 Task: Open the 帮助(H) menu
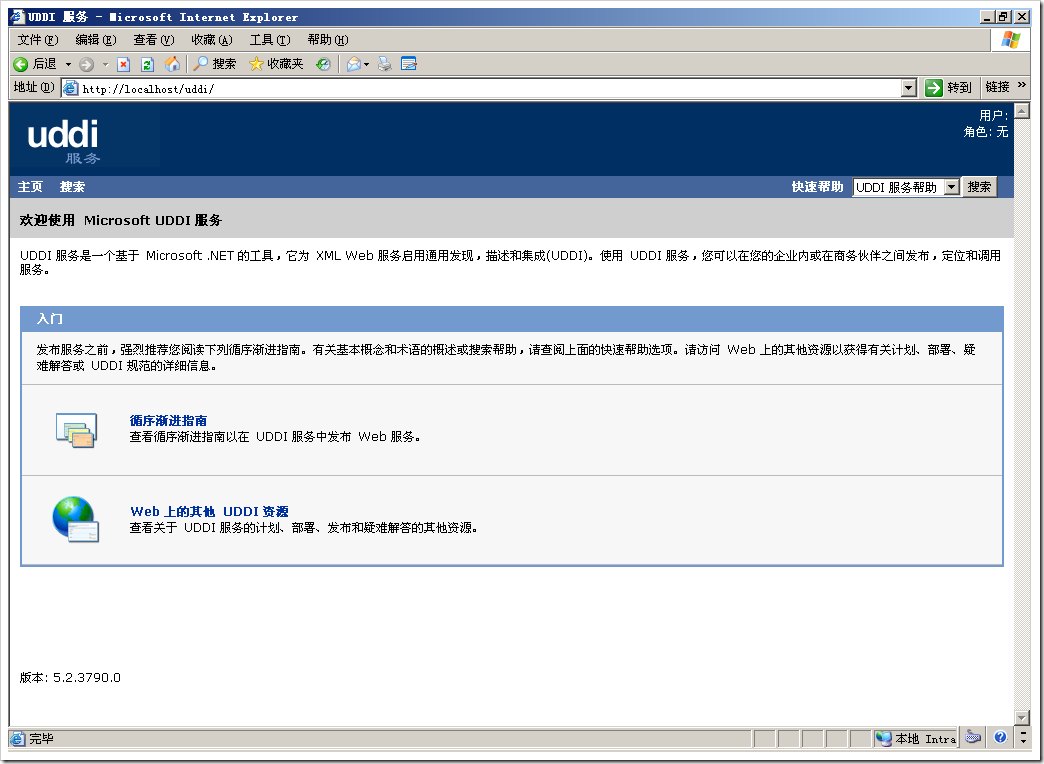(328, 40)
